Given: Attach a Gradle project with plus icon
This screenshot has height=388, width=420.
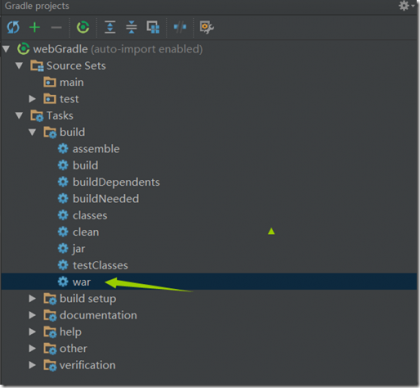Looking at the screenshot, I should coord(35,27).
